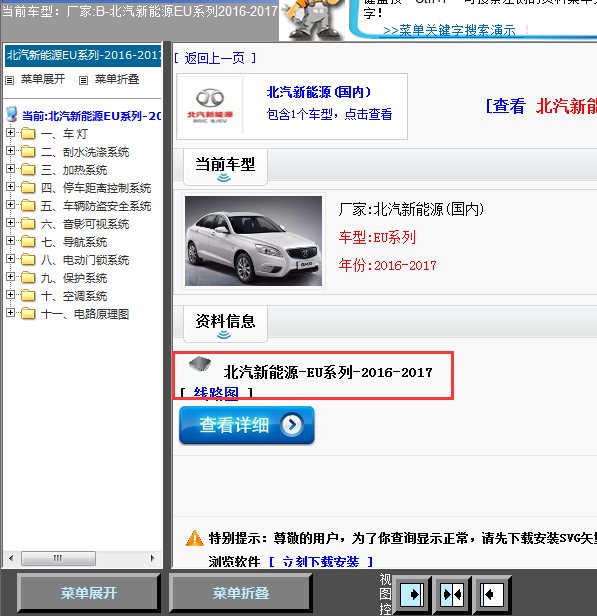Click folder icon for 一、车灯
Viewport: 597px width, 616px height.
(28, 134)
